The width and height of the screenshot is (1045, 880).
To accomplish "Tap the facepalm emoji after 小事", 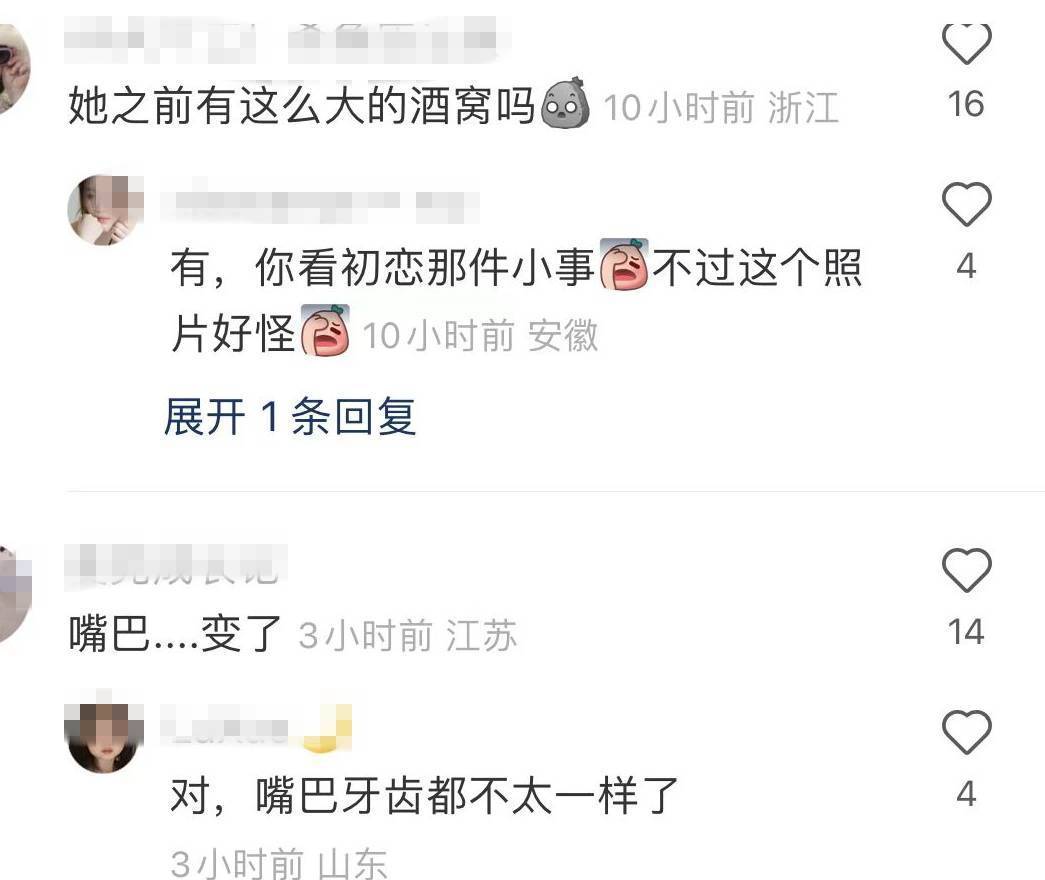I will (624, 264).
